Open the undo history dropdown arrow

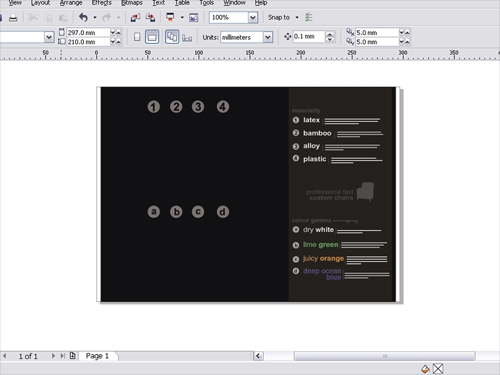tap(95, 17)
